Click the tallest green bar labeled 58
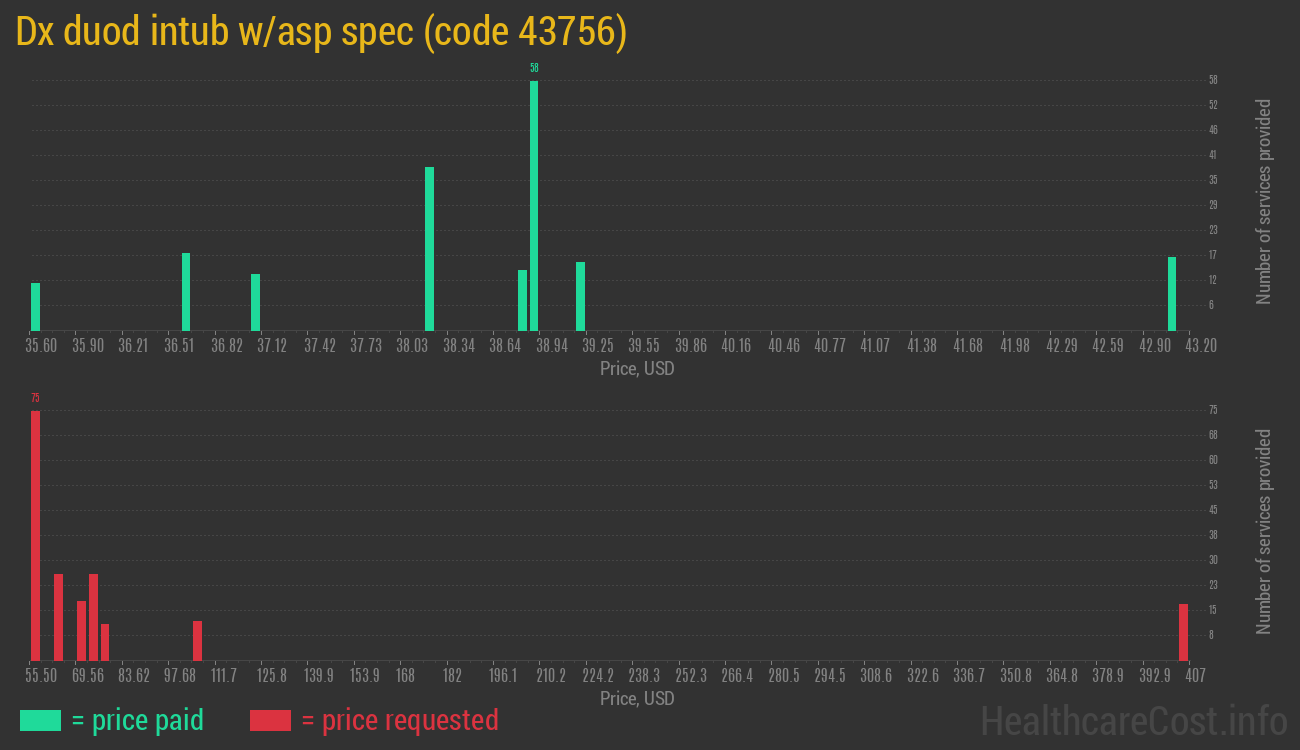 pyautogui.click(x=534, y=205)
